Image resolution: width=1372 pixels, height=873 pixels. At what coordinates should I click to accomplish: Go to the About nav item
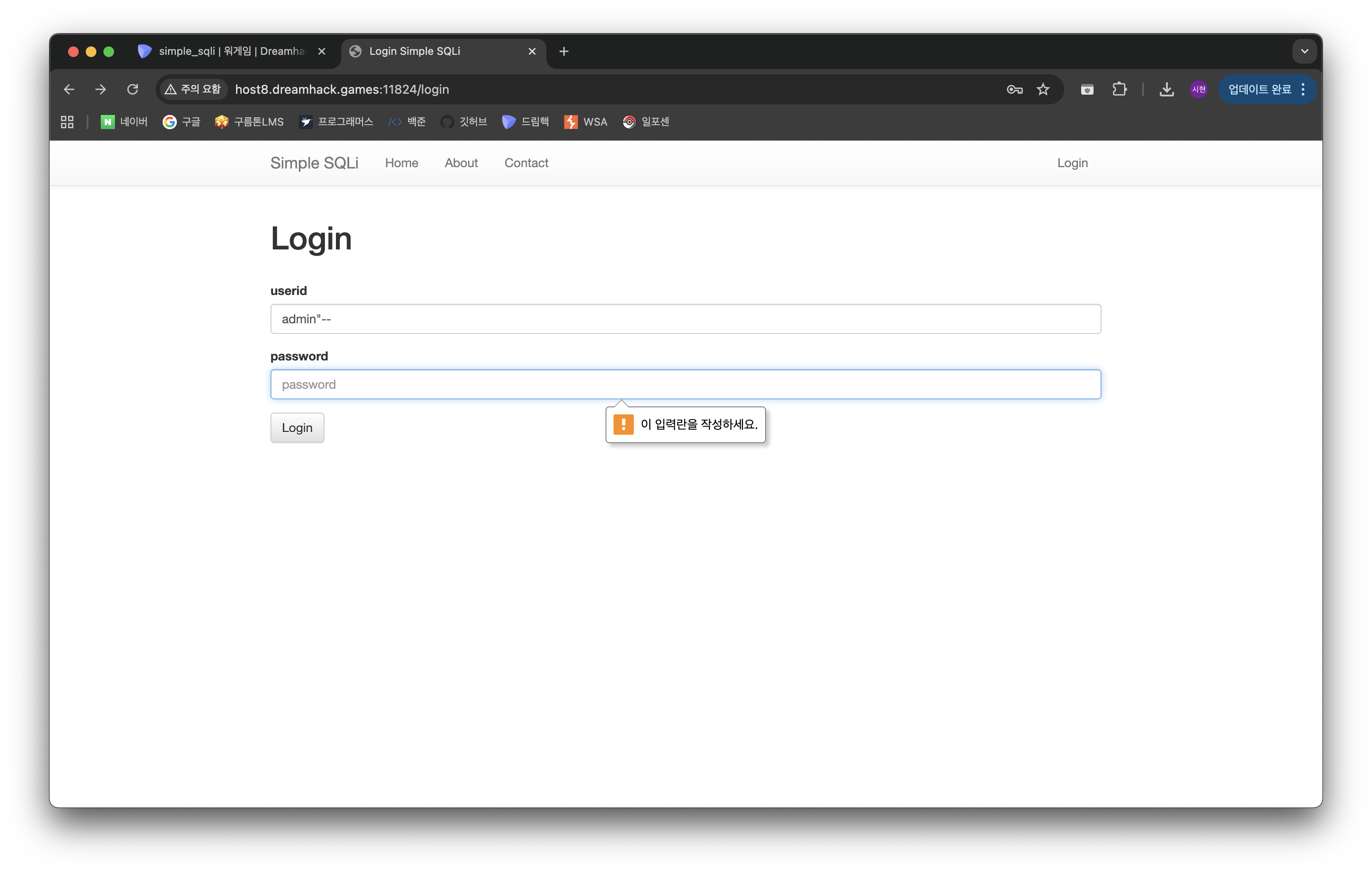click(461, 163)
